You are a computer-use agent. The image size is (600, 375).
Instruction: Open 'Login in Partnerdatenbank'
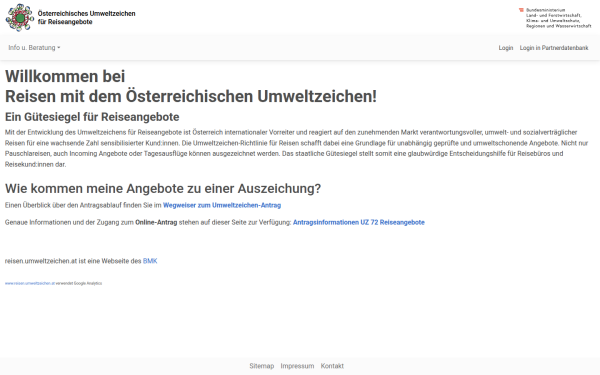554,48
